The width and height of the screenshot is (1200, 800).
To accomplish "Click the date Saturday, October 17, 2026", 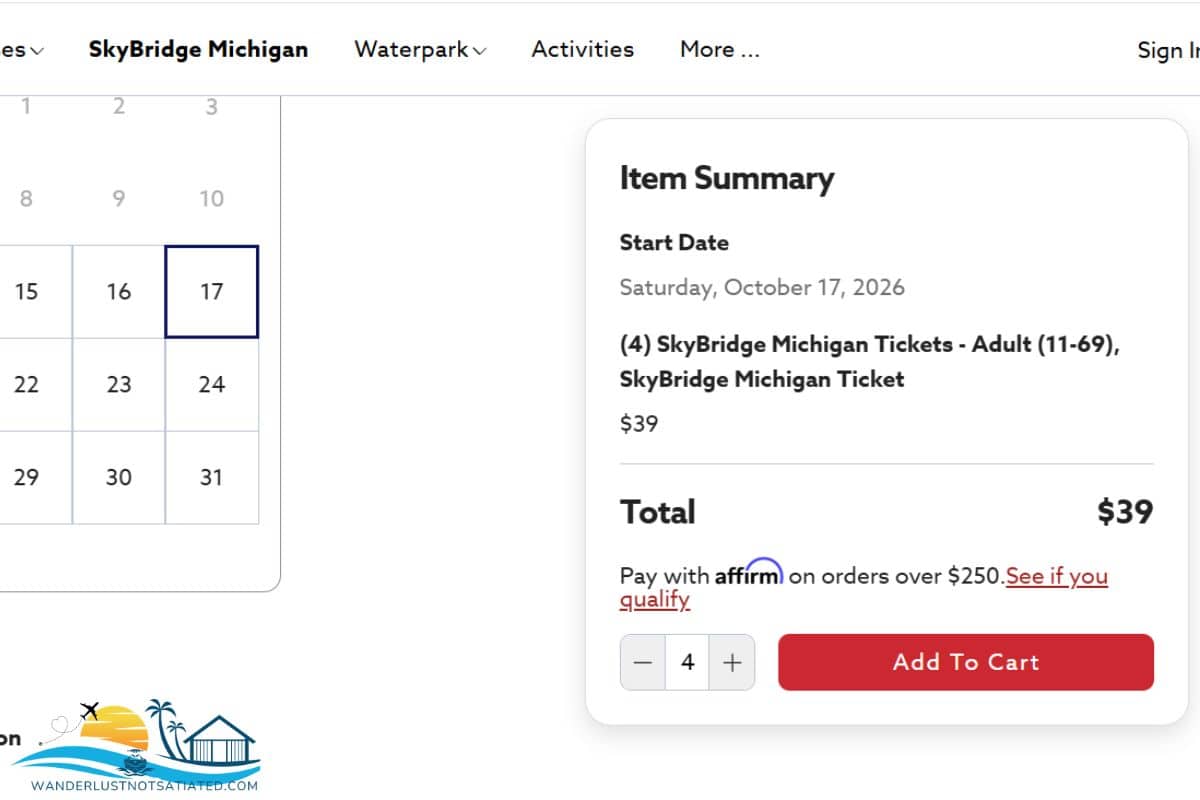I will click(x=762, y=288).
